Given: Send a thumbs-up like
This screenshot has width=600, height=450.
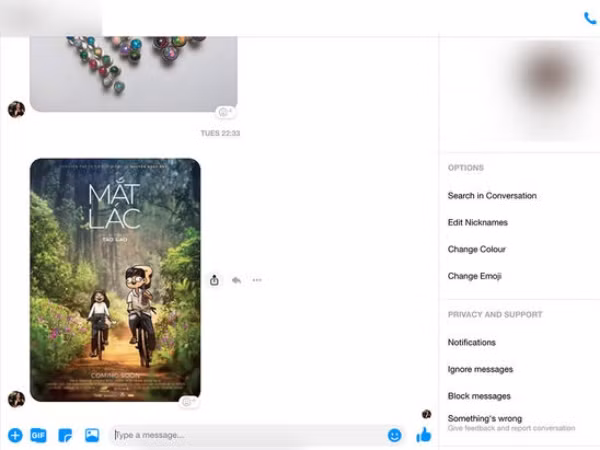Looking at the screenshot, I should [424, 434].
